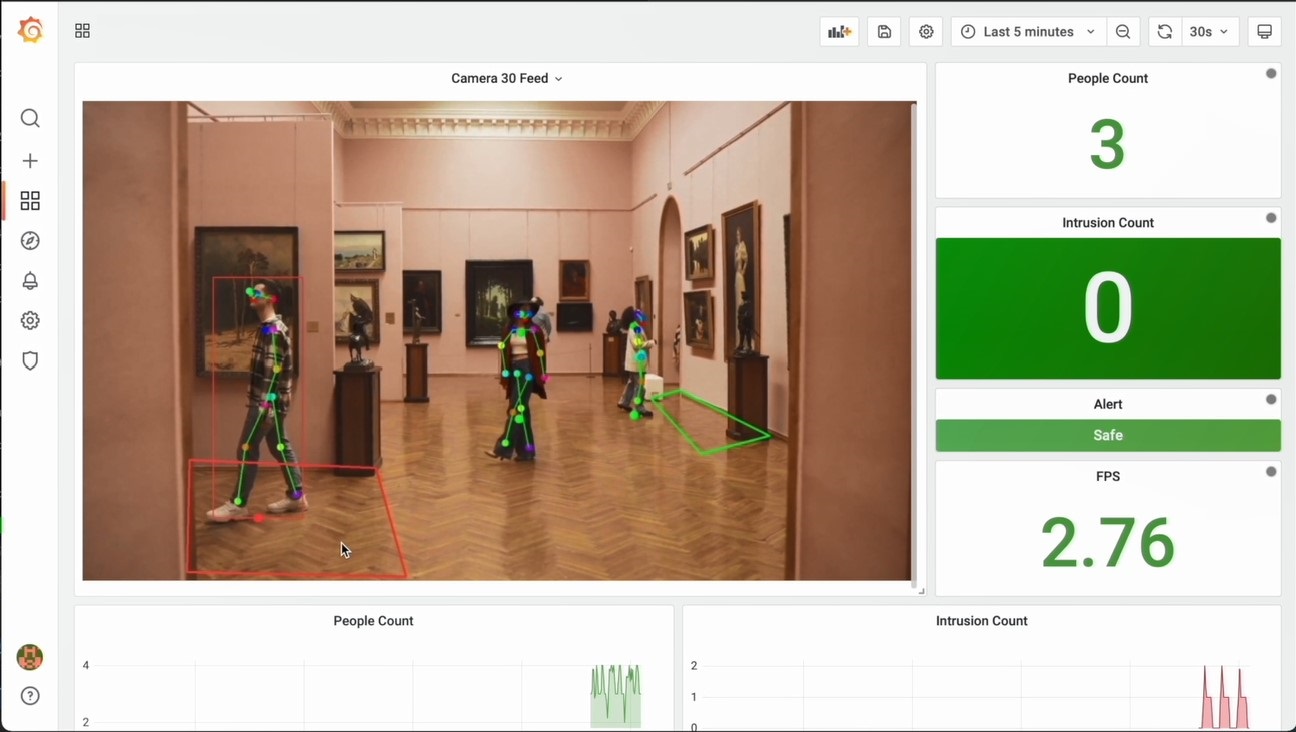Click the red spikes in Intrusion Count graph
The image size is (1296, 732).
click(x=1226, y=698)
